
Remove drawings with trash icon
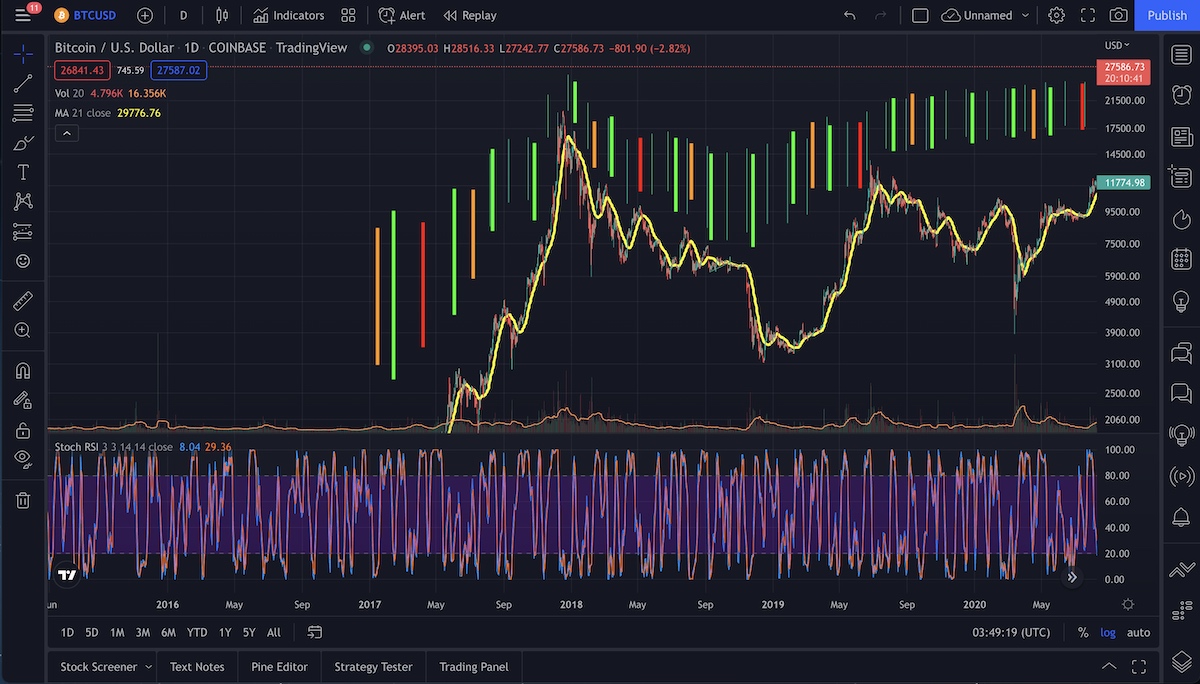click(23, 500)
